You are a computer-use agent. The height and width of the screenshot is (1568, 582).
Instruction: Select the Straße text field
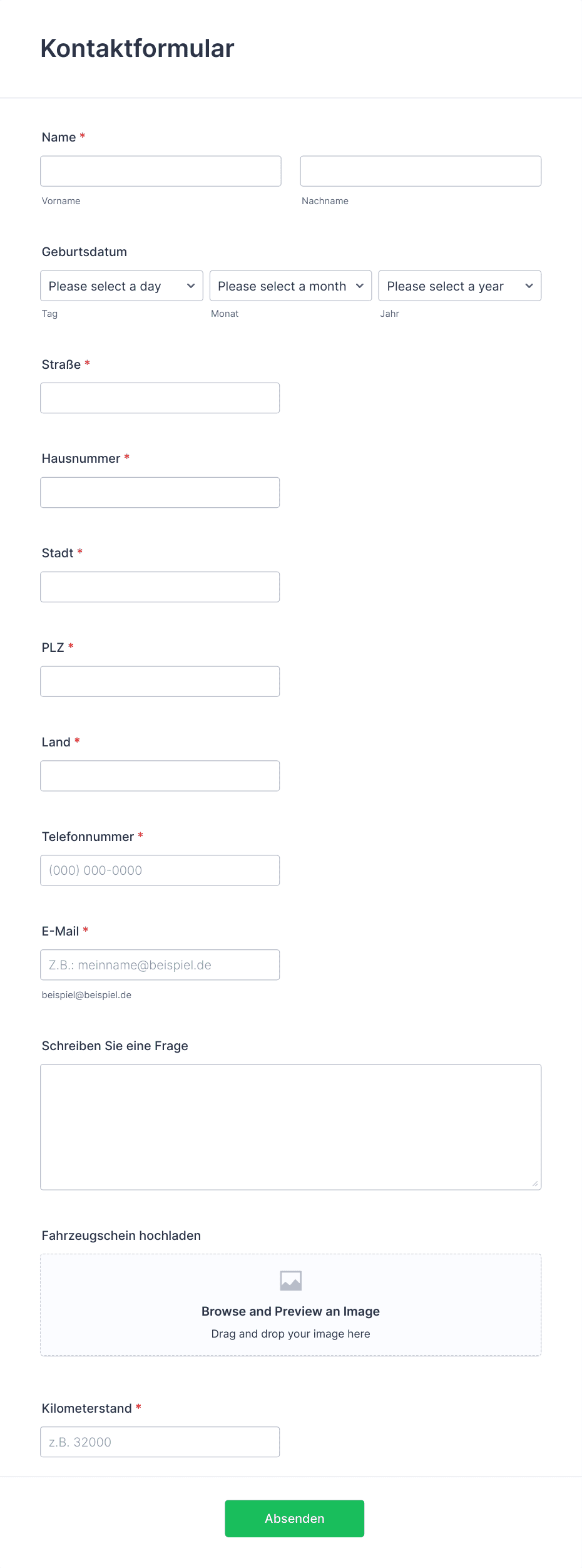tap(160, 398)
